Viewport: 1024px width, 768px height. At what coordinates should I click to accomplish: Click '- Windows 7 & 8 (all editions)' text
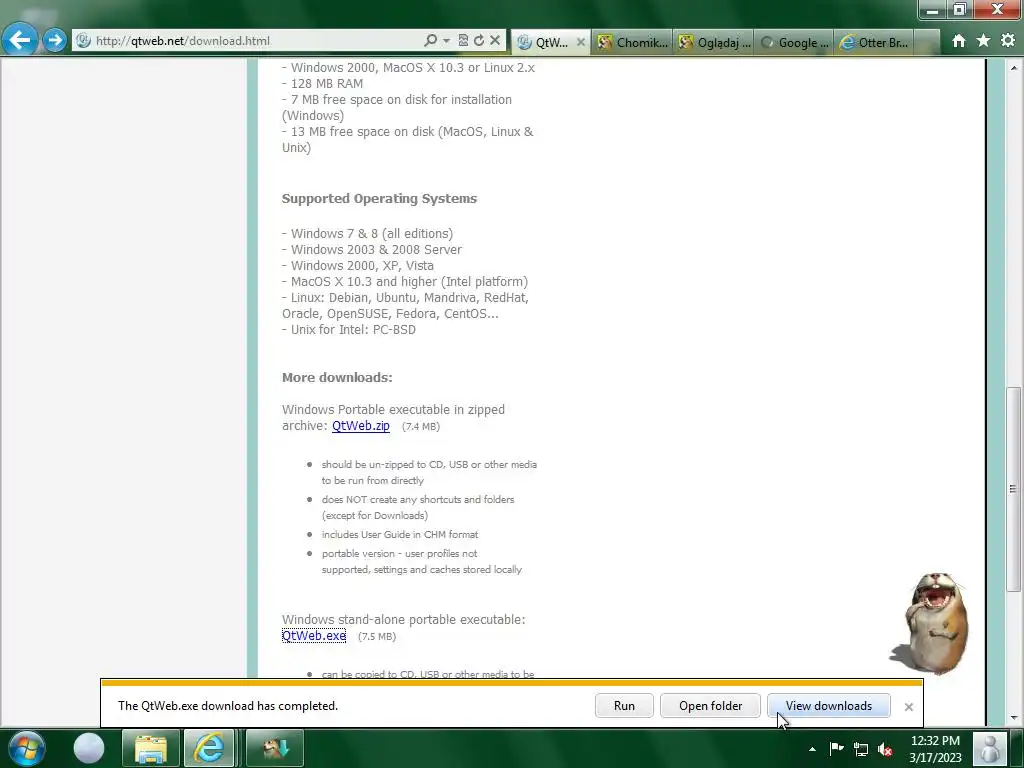point(368,234)
